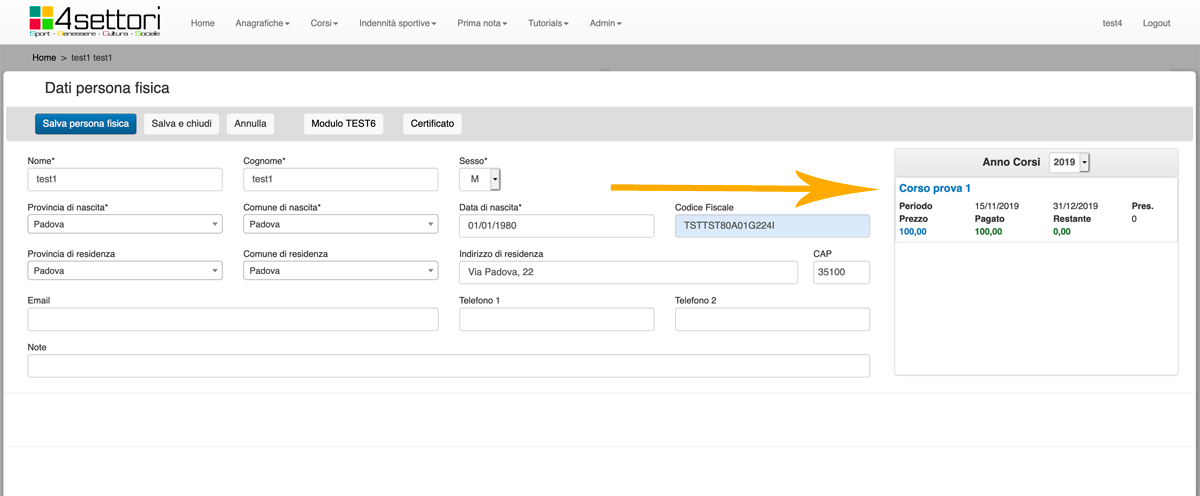1200x496 pixels.
Task: Open the Corso prova 1 link
Action: (935, 188)
